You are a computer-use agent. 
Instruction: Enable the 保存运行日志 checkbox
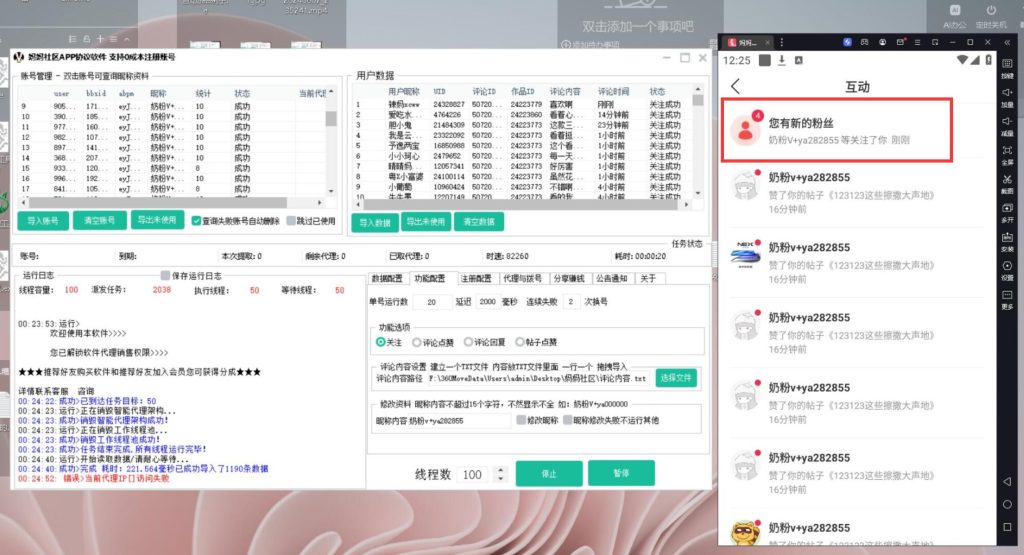coord(166,275)
